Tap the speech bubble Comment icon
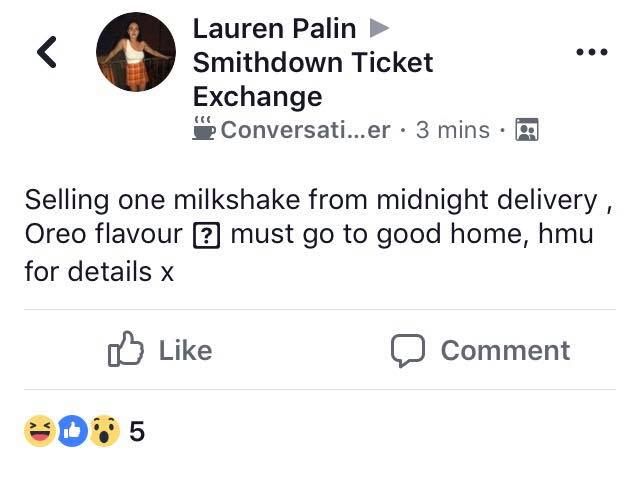 coord(408,350)
